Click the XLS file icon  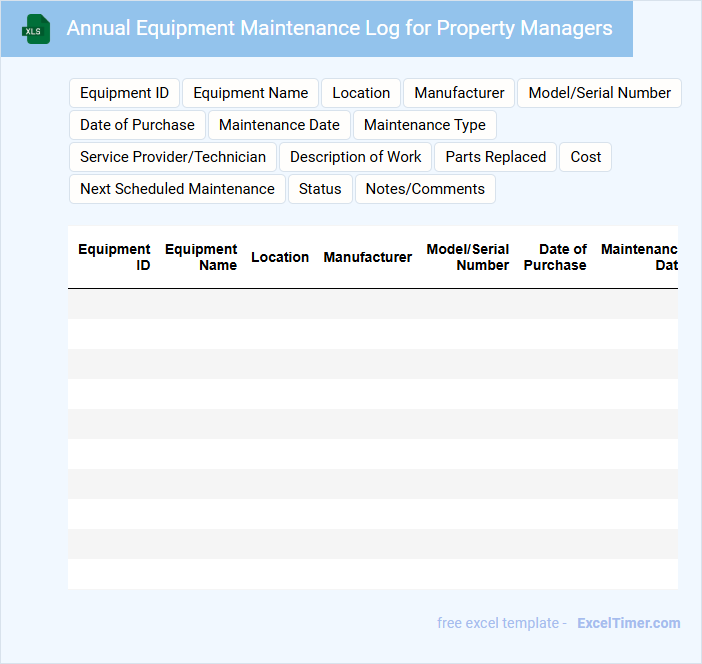37,29
